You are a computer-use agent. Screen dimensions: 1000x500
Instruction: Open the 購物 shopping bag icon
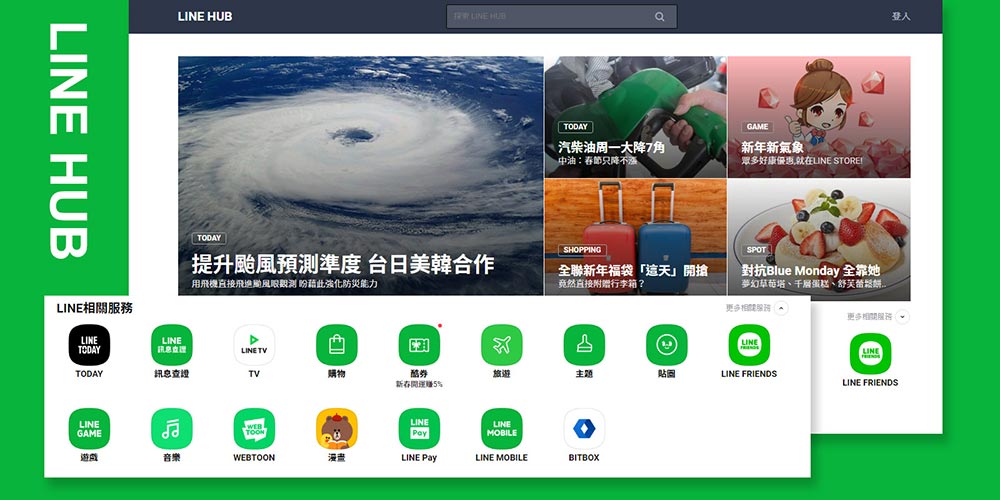point(337,345)
